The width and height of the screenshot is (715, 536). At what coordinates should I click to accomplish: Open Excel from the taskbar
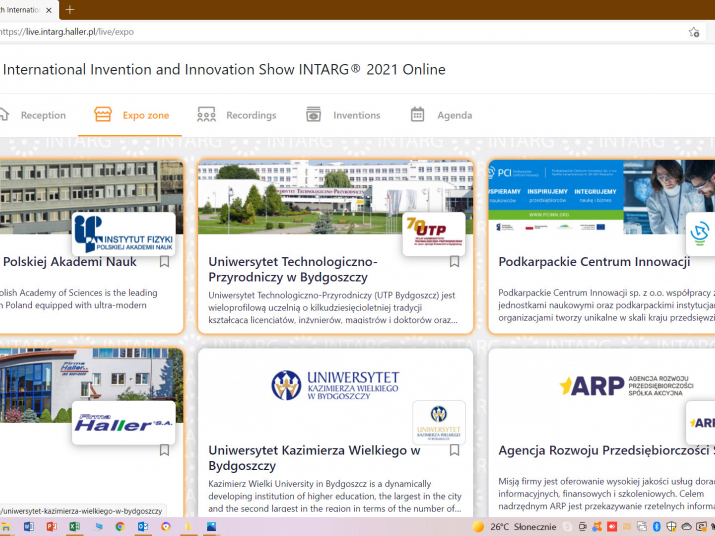pyautogui.click(x=74, y=526)
